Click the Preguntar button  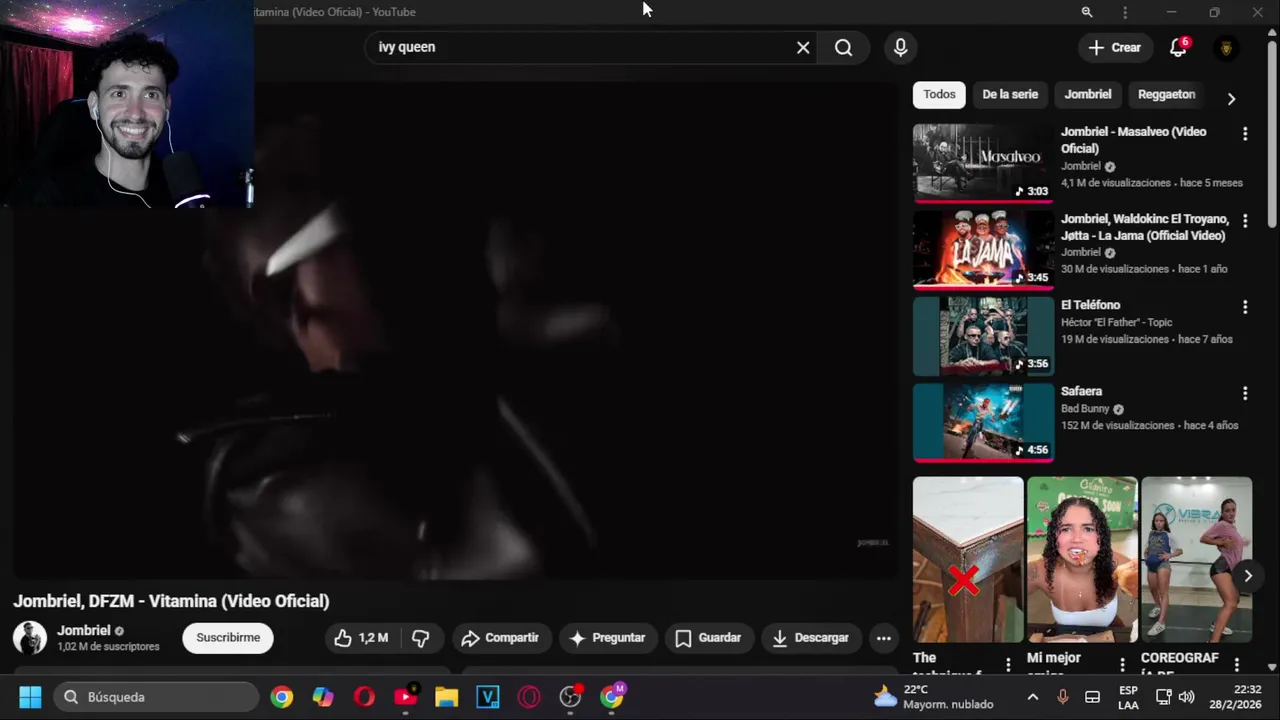[x=607, y=638]
